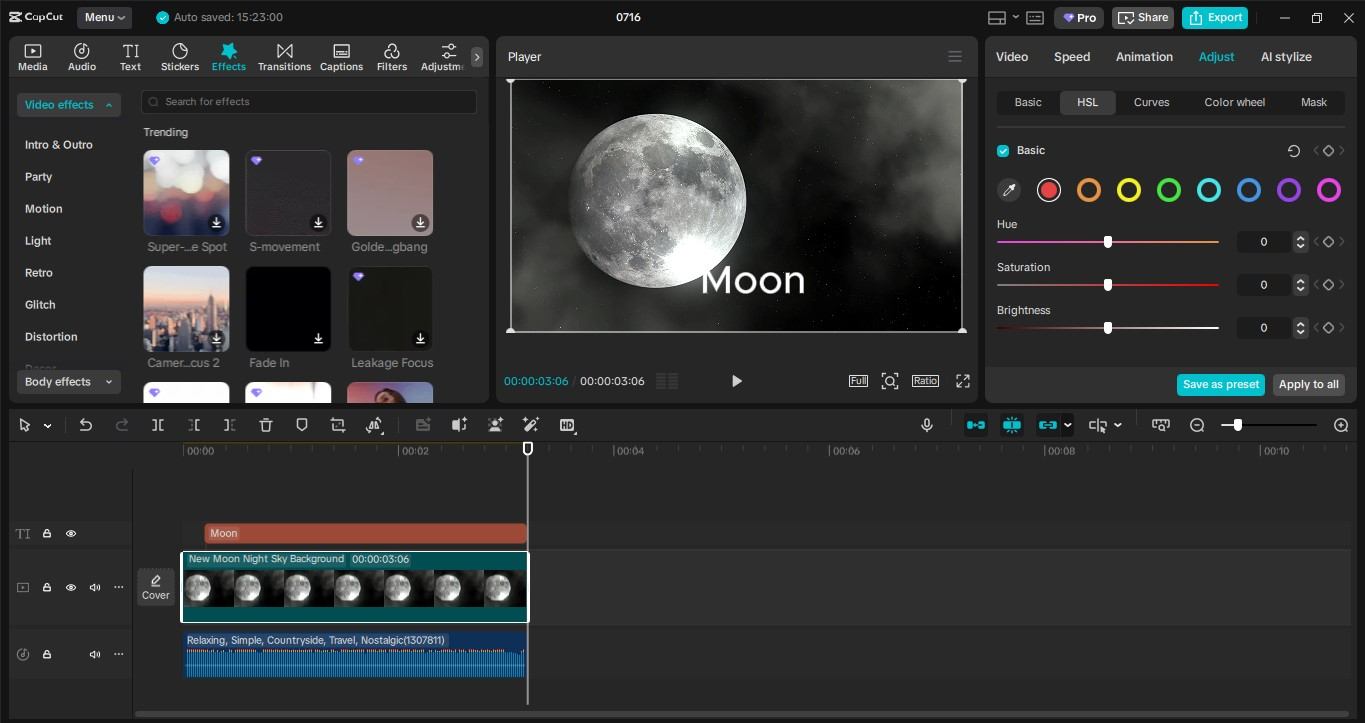
Task: Open the Menu dropdown
Action: pyautogui.click(x=105, y=17)
